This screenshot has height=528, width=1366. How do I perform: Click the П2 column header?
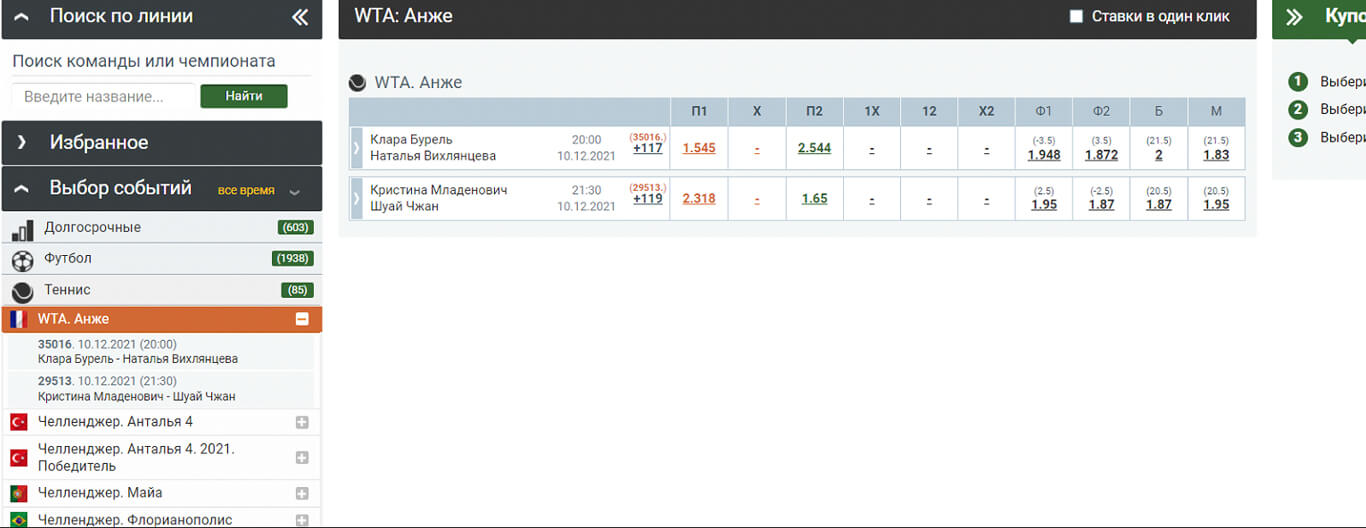[814, 111]
